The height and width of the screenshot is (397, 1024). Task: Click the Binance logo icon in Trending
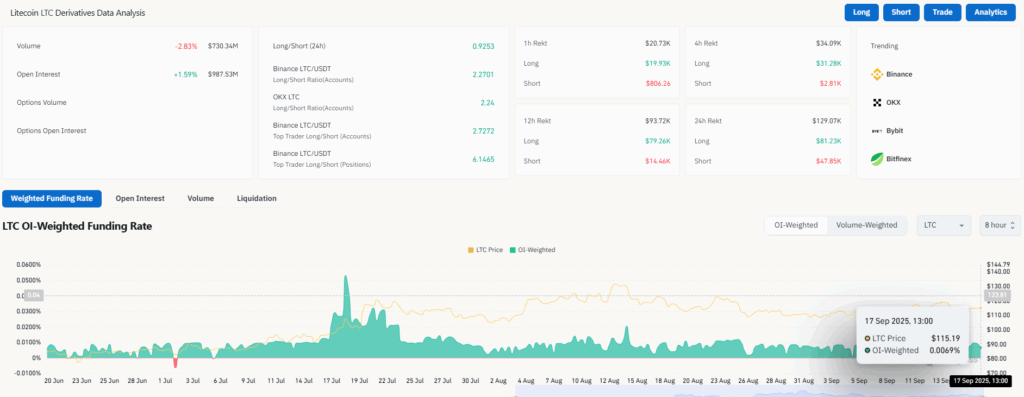click(877, 74)
